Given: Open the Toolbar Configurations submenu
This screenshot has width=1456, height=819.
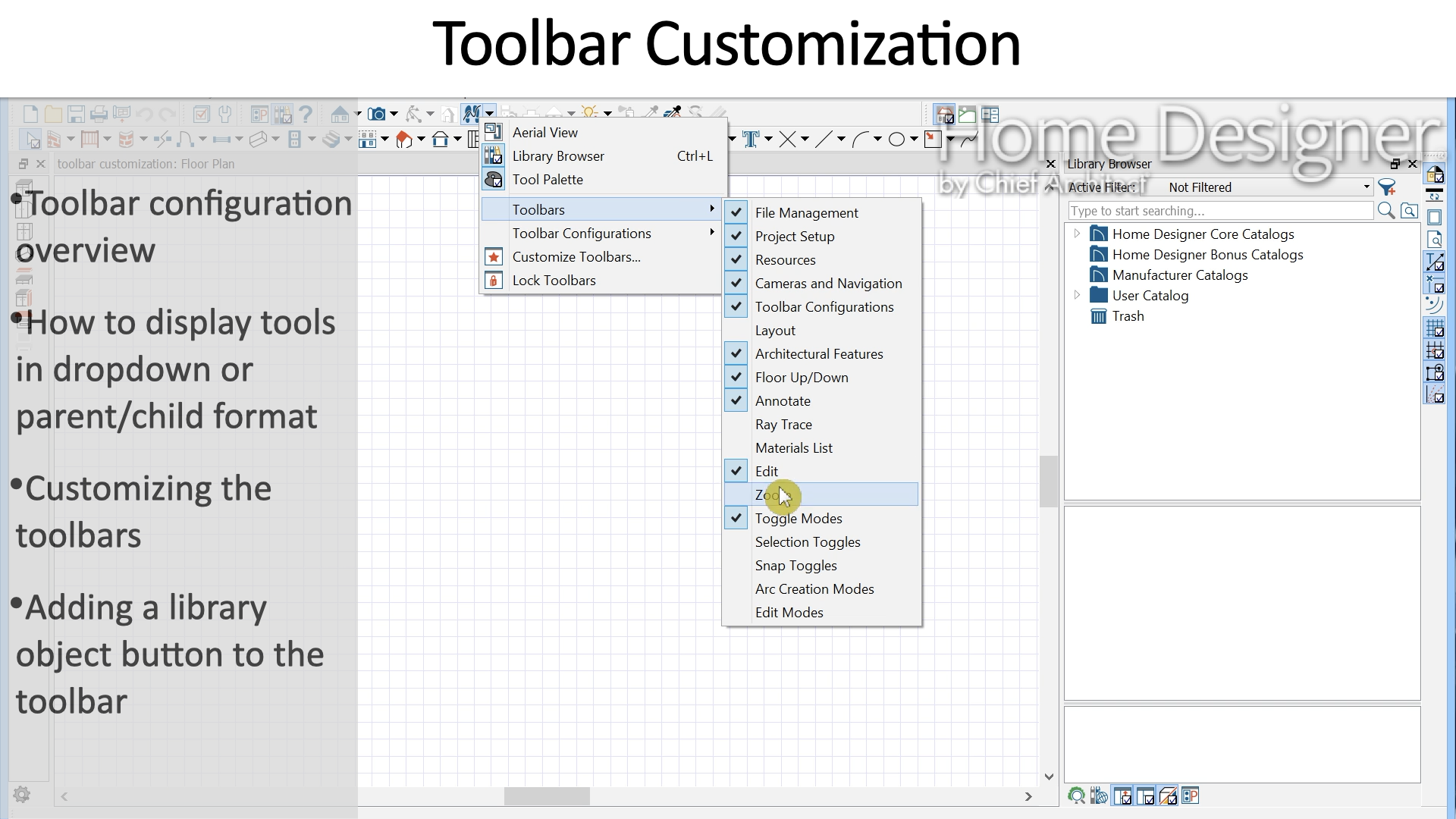Looking at the screenshot, I should tap(582, 234).
